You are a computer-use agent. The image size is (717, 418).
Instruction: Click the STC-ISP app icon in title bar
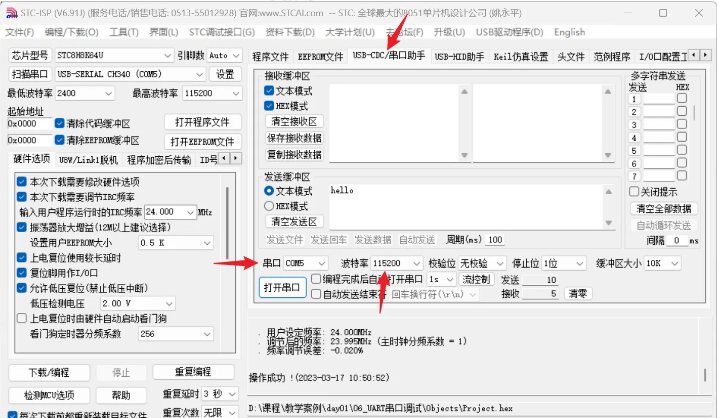click(10, 11)
